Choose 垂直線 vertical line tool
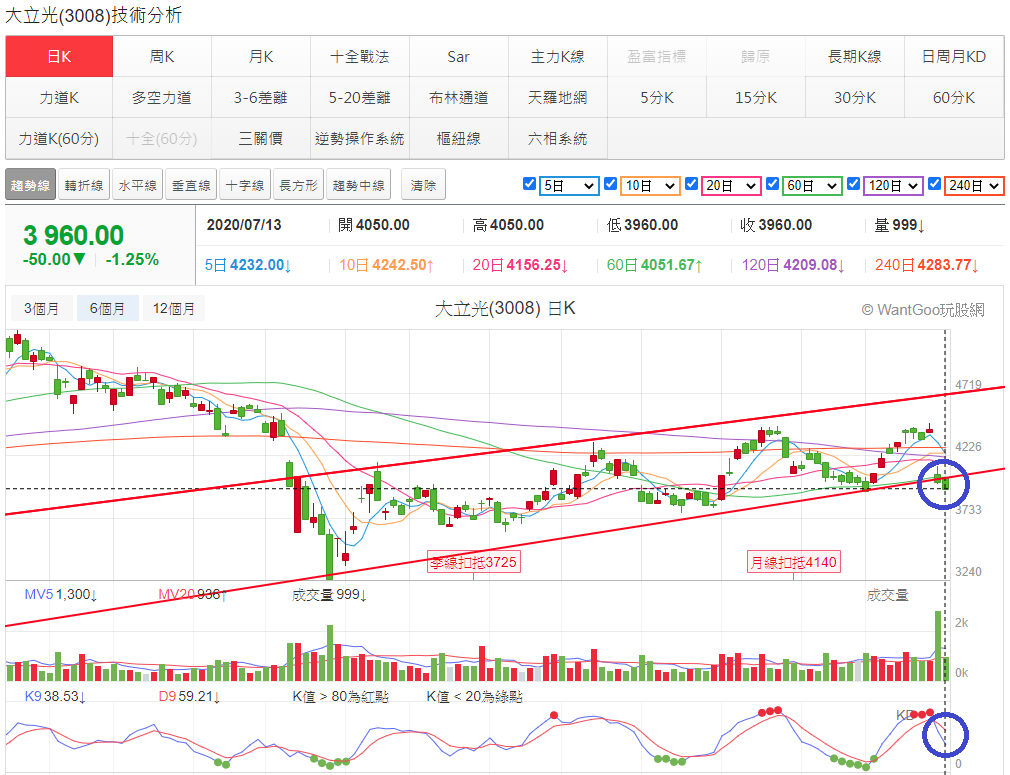Viewport: 1010px width, 775px height. tap(191, 186)
